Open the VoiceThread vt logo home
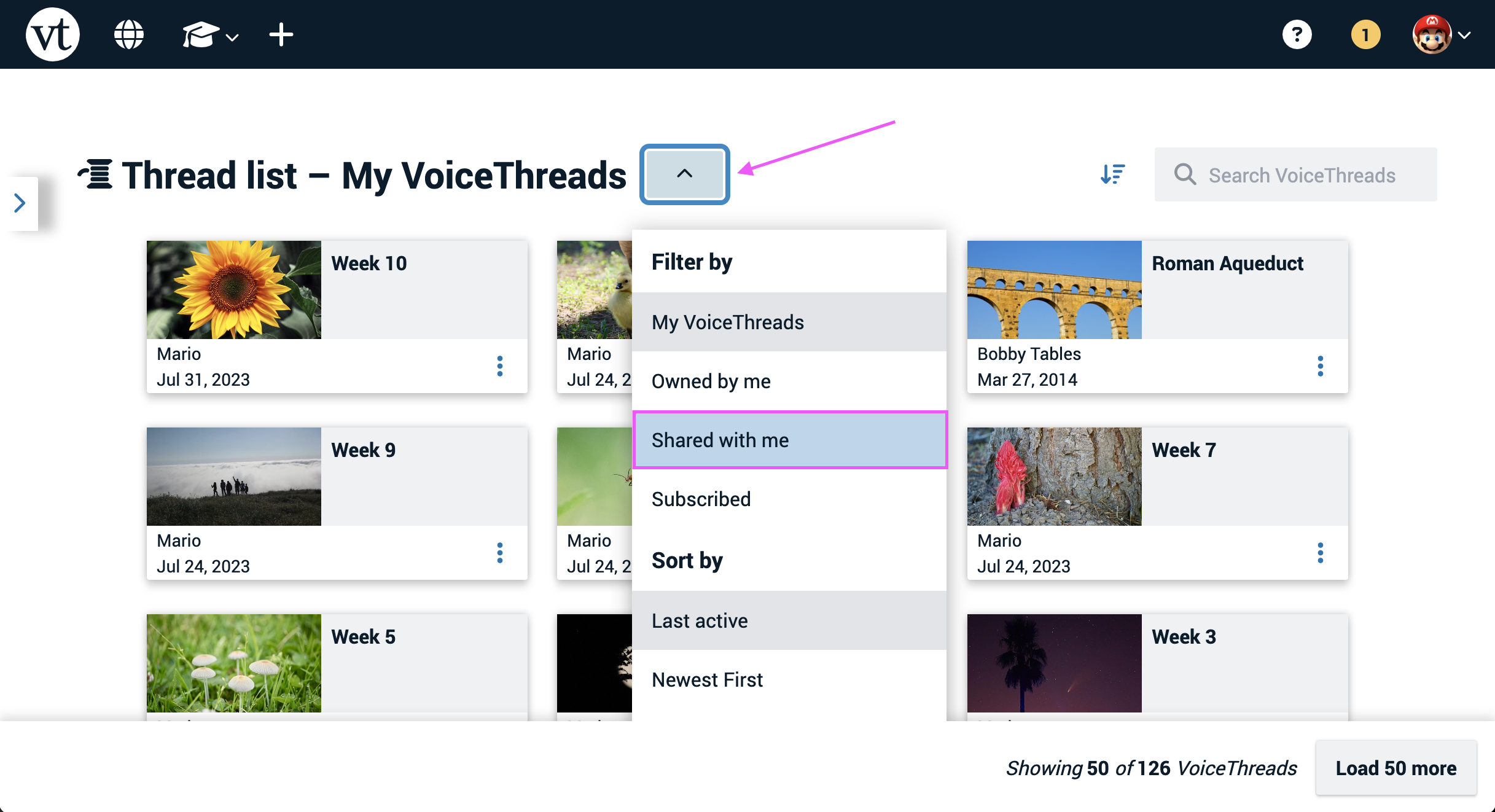This screenshot has width=1495, height=812. click(x=53, y=34)
